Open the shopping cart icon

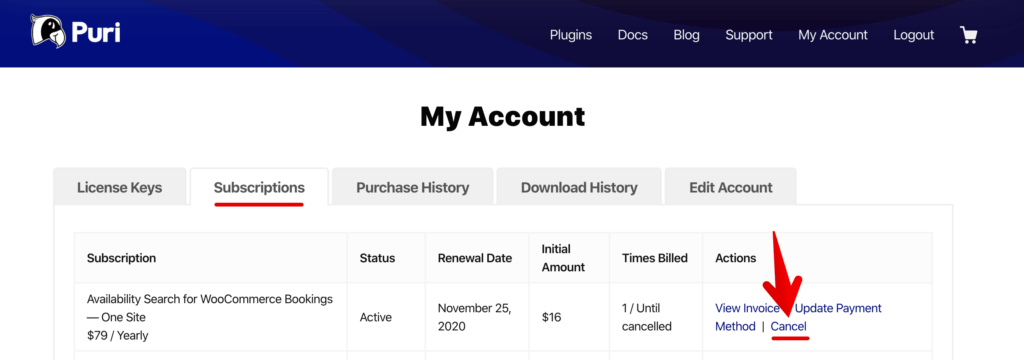click(x=968, y=35)
